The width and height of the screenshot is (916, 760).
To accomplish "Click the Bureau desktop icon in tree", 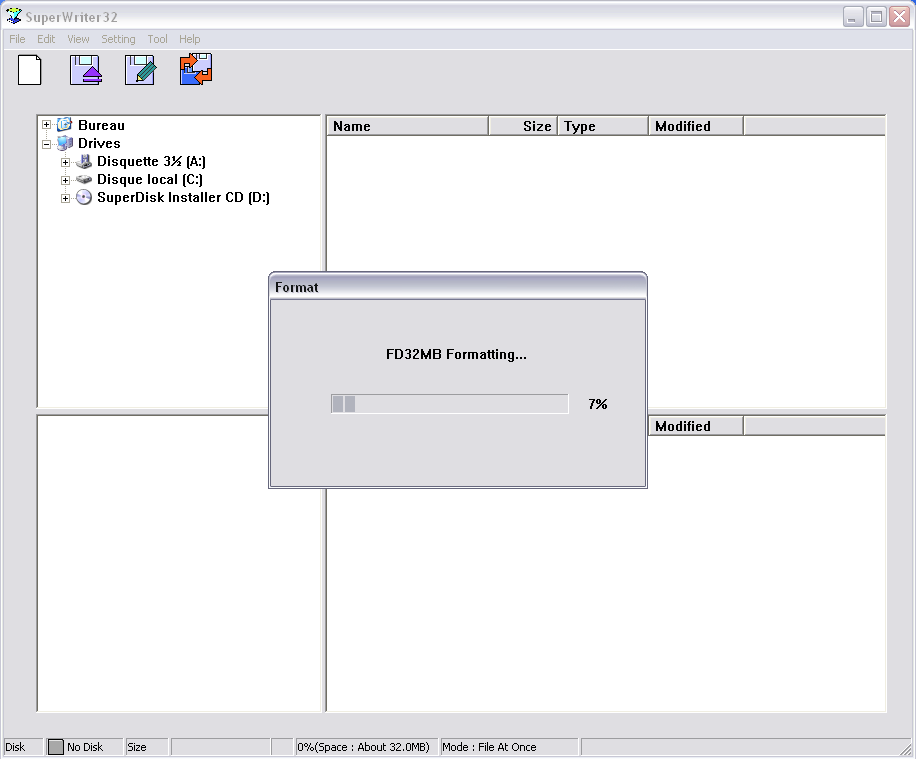I will [x=65, y=125].
